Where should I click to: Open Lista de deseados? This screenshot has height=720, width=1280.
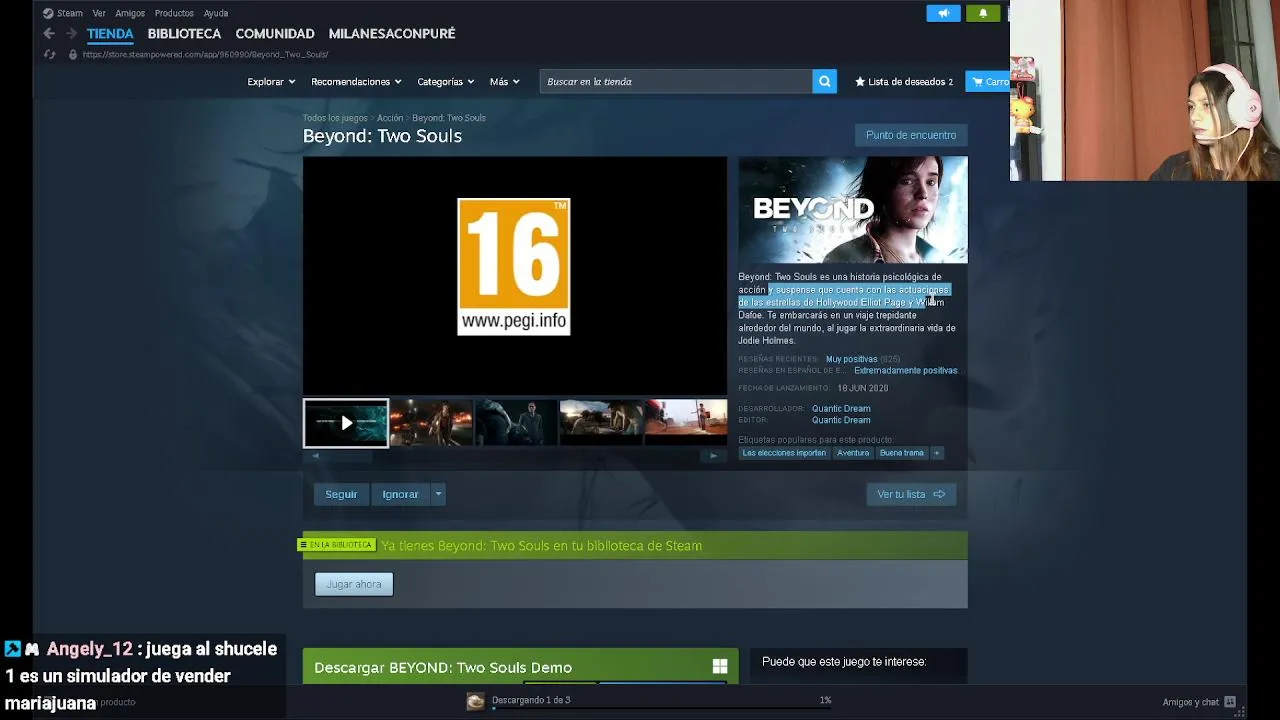point(904,82)
